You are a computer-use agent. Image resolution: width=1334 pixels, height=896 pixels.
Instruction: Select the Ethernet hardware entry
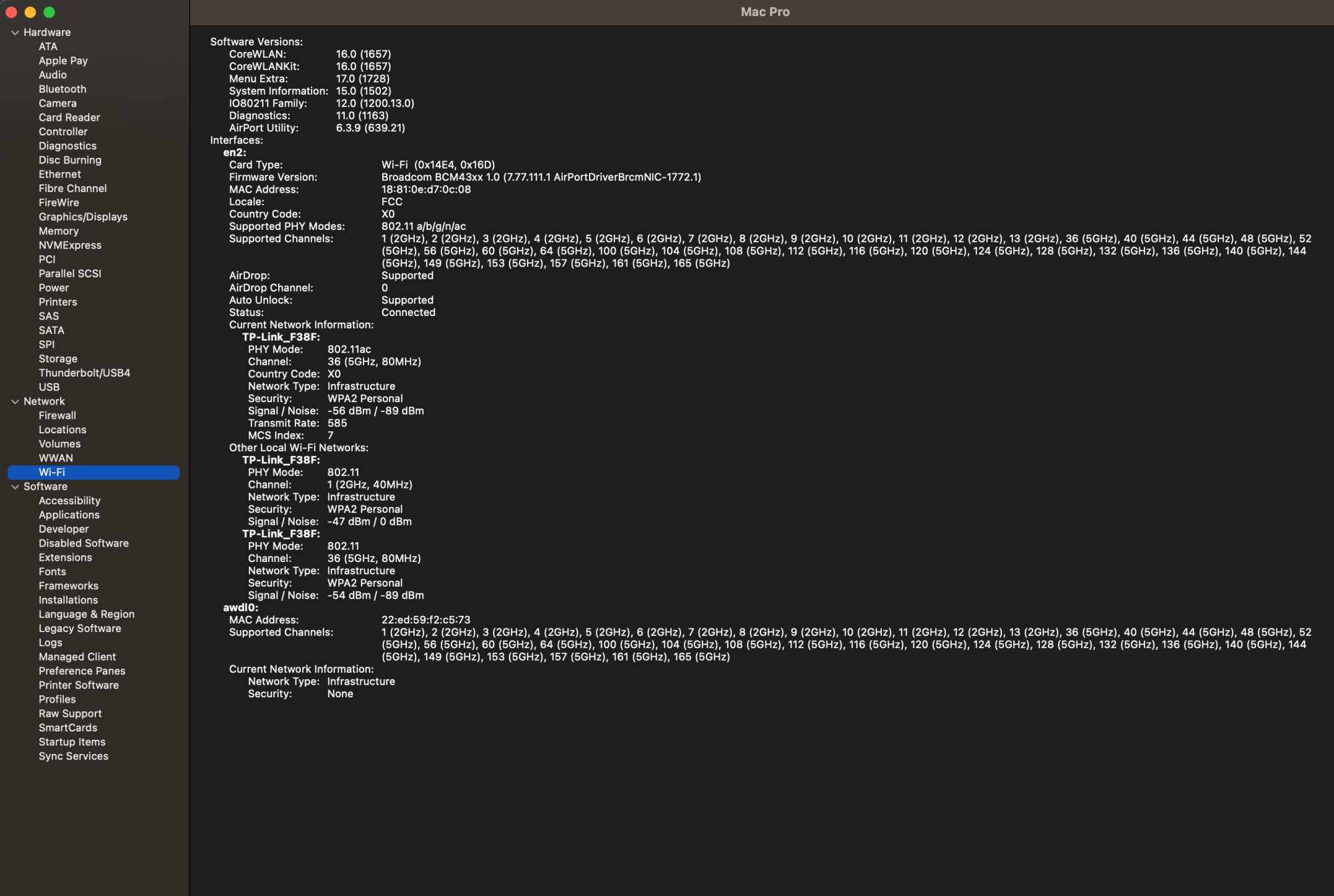point(59,174)
